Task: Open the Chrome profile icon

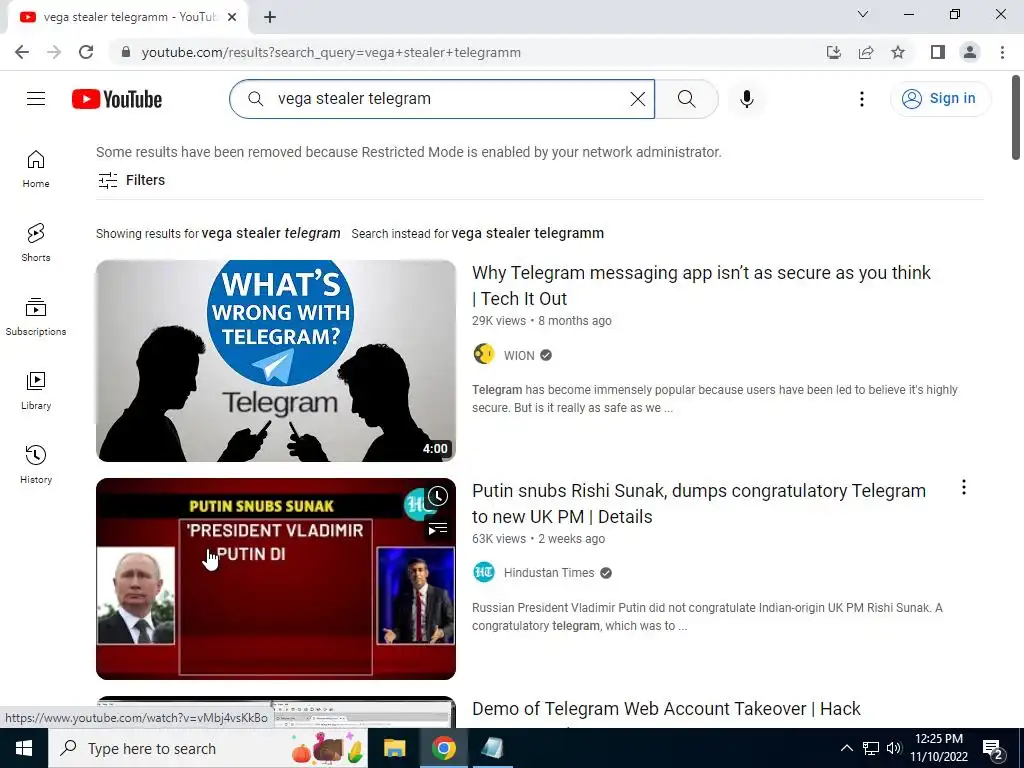Action: pyautogui.click(x=970, y=52)
